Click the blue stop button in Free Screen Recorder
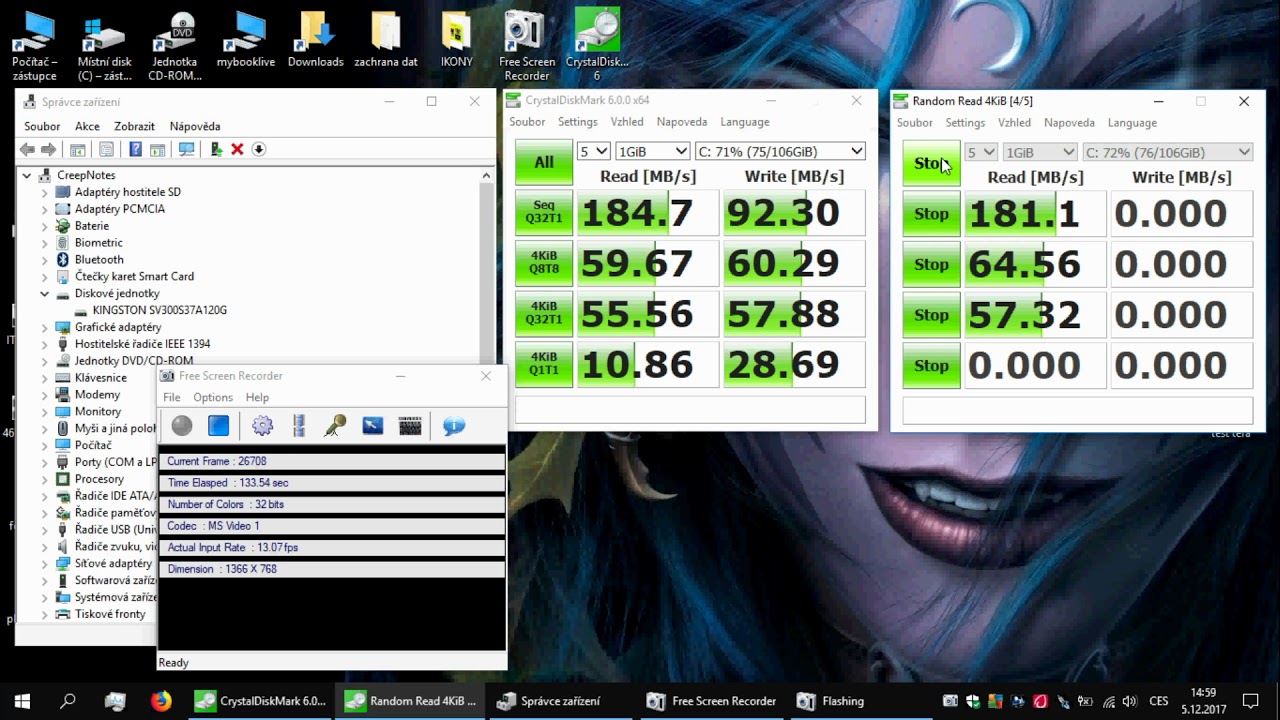Image resolution: width=1280 pixels, height=720 pixels. 219,426
